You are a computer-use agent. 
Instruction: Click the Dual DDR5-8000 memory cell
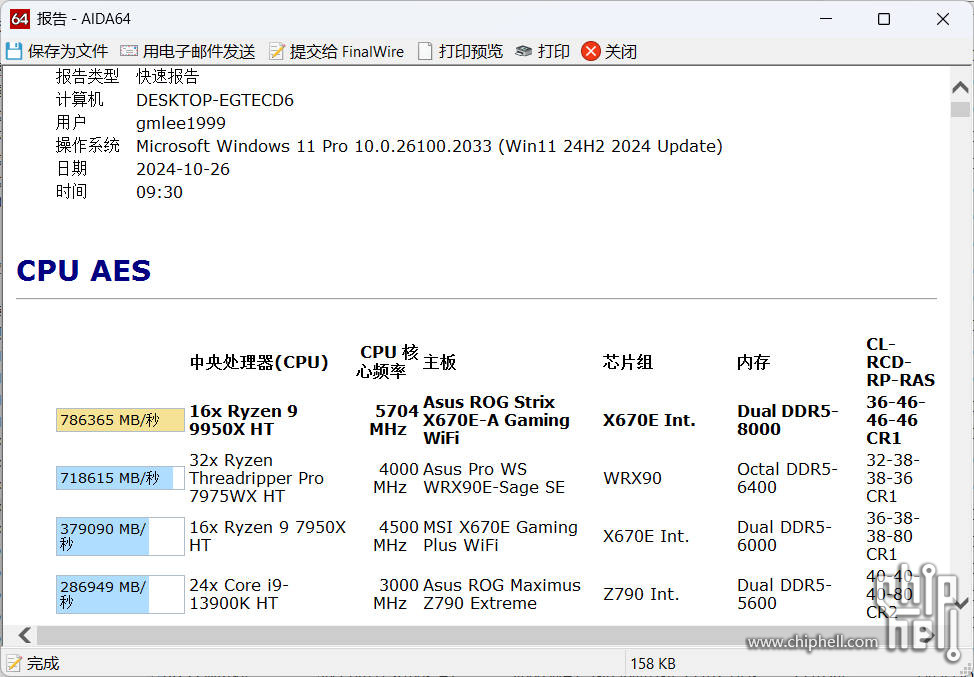pyautogui.click(x=788, y=420)
